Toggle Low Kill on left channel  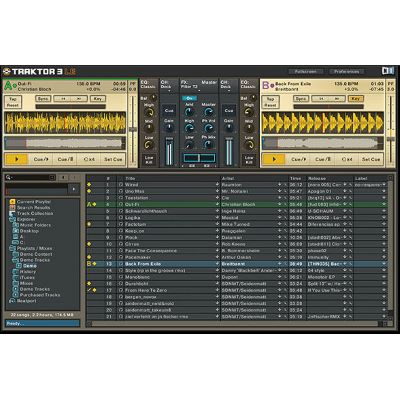tap(149, 160)
